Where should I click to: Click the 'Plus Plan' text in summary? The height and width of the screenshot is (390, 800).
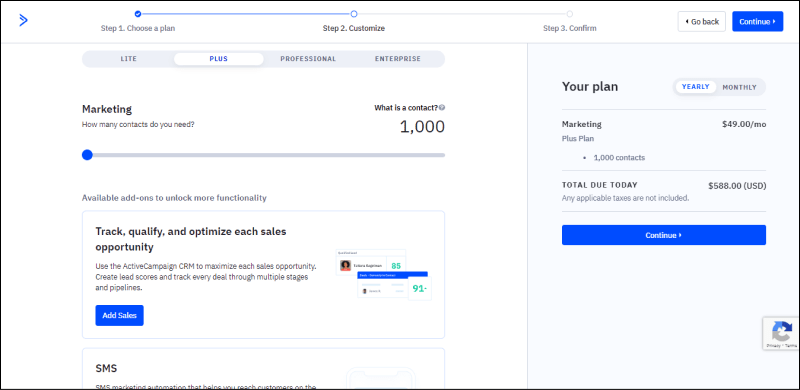[578, 138]
